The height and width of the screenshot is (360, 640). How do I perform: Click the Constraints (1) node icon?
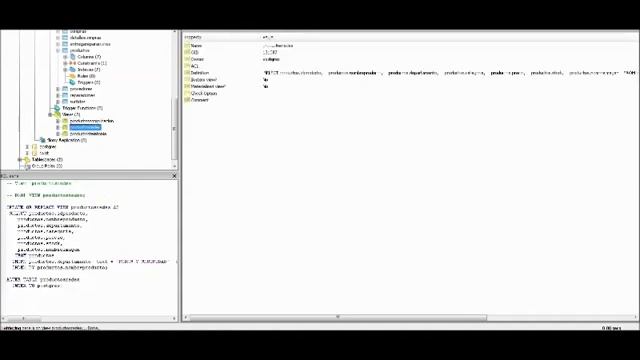[x=73, y=63]
